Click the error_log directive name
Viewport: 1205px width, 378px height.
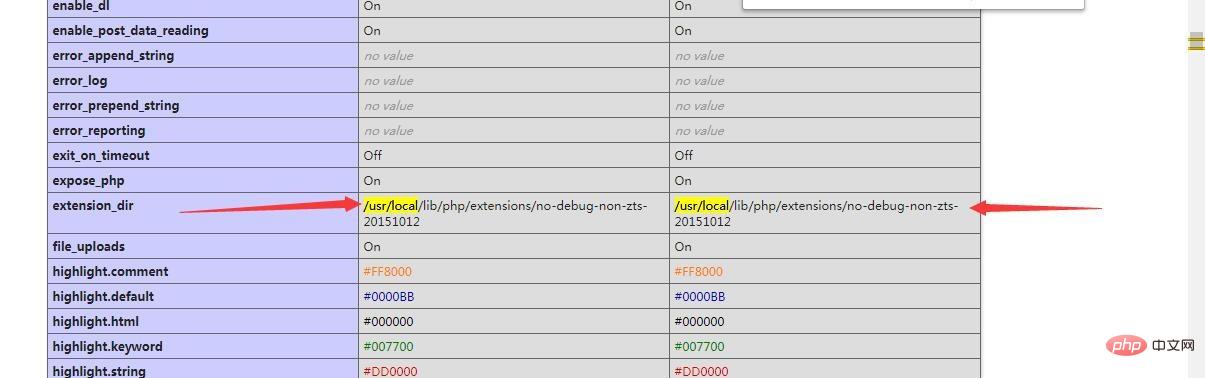pyautogui.click(x=80, y=81)
